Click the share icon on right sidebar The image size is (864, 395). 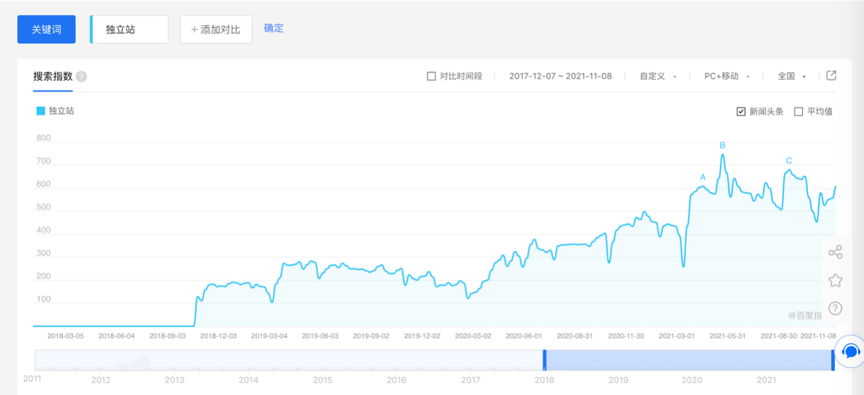pos(835,252)
